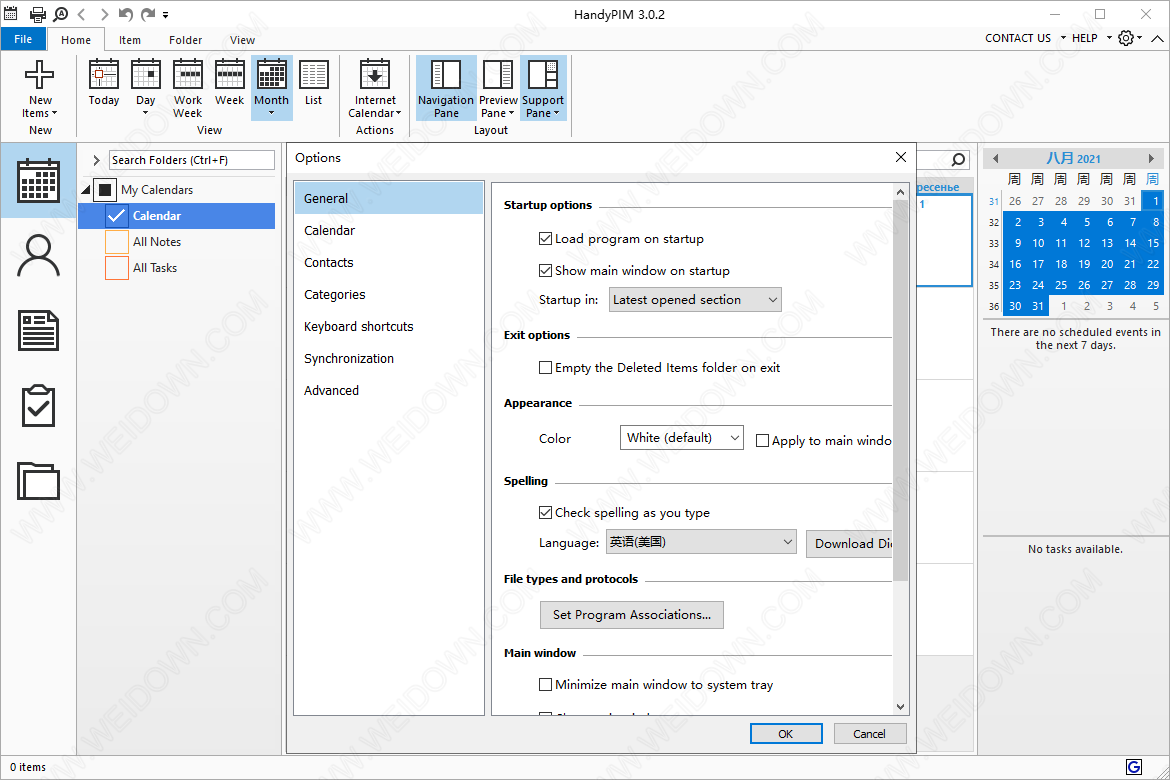Click the Support Pane layout icon

pos(542,75)
